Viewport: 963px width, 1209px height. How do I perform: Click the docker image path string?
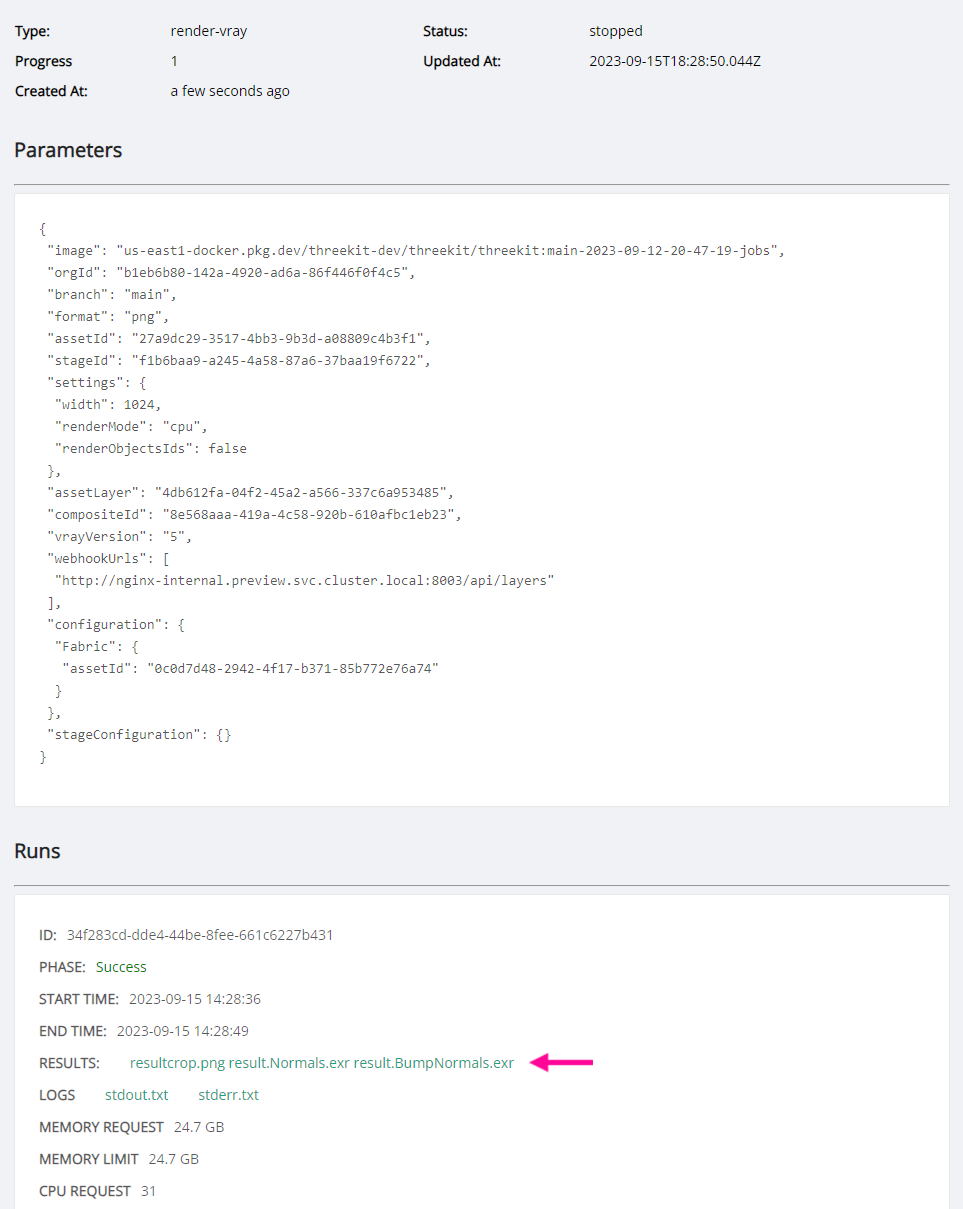click(x=450, y=250)
